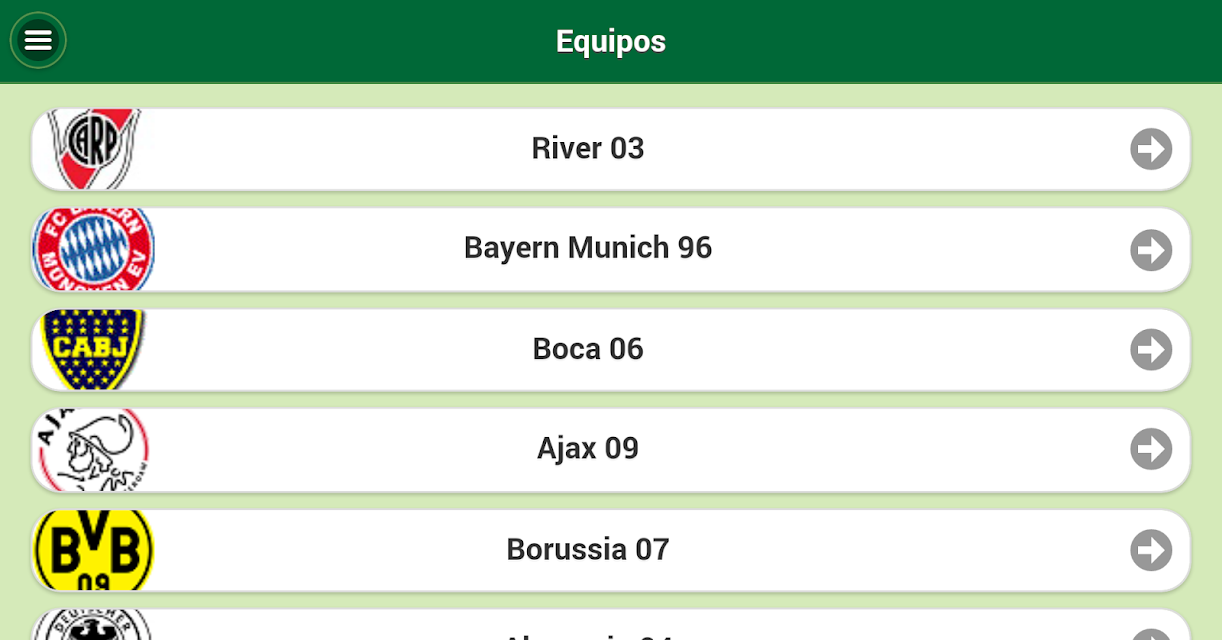Tap the arrow next to Ajax 09
The height and width of the screenshot is (640, 1222).
coord(1151,449)
